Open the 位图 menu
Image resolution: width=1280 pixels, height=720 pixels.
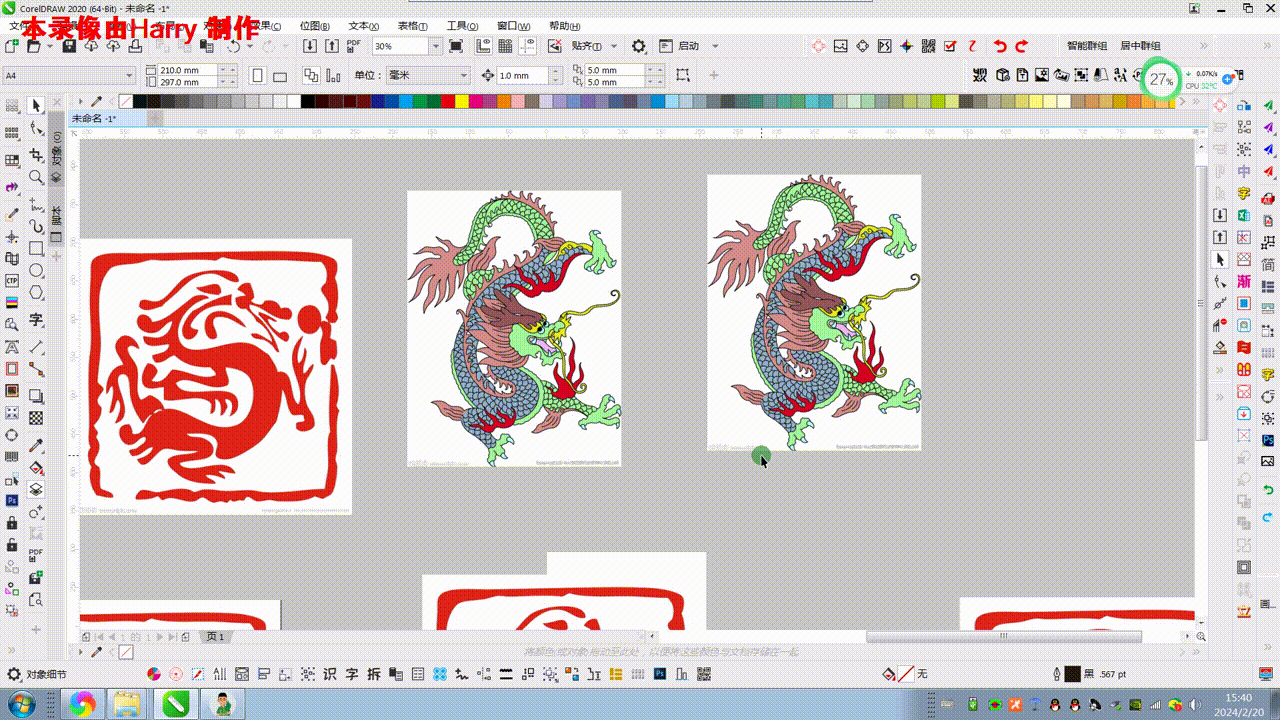click(315, 26)
